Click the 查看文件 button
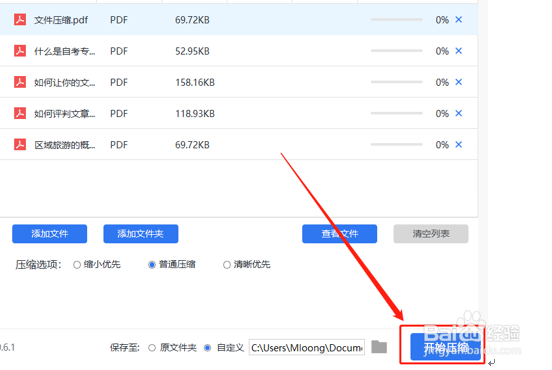Image resolution: width=552 pixels, height=370 pixels. [339, 234]
